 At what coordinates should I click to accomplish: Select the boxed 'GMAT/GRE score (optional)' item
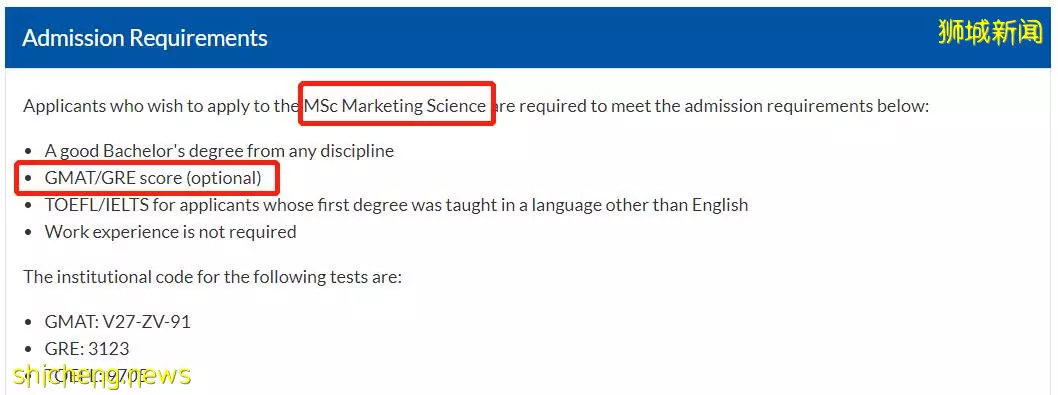point(152,178)
